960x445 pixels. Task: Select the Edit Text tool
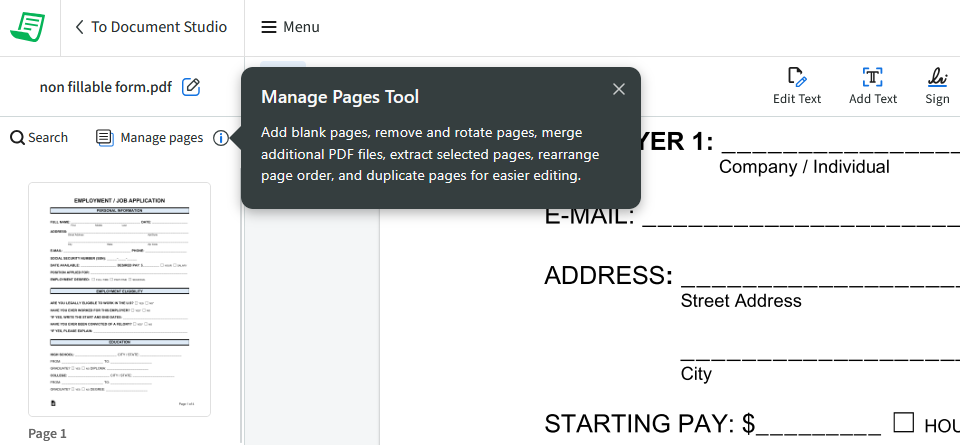[x=797, y=86]
